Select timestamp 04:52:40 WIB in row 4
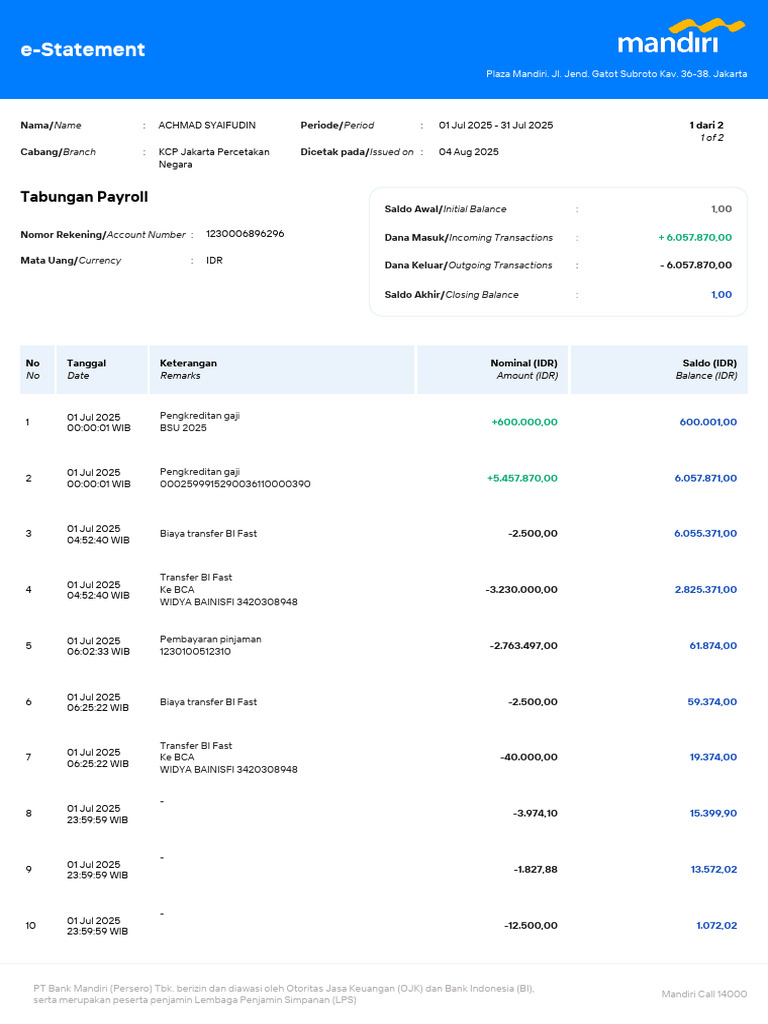The image size is (768, 1024). tap(98, 596)
